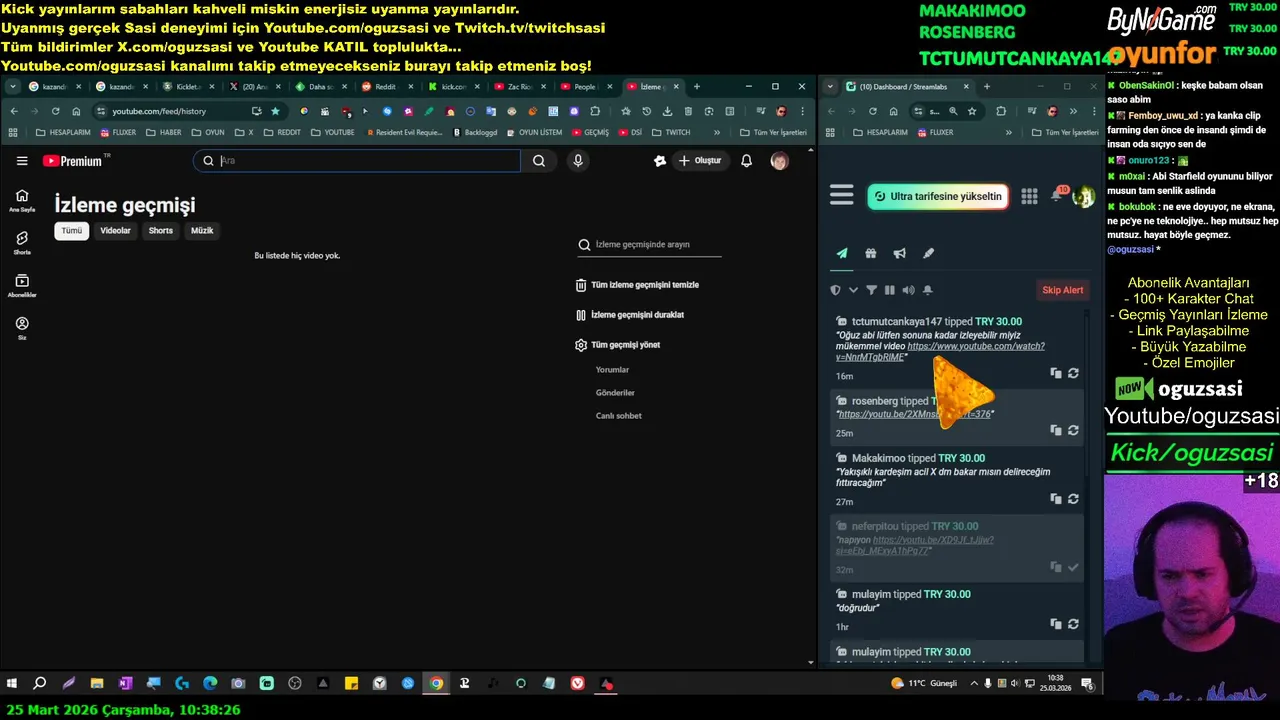The height and width of the screenshot is (720, 1280).
Task: Replay the mulayim doğrudur tip alert
Action: tap(1073, 624)
